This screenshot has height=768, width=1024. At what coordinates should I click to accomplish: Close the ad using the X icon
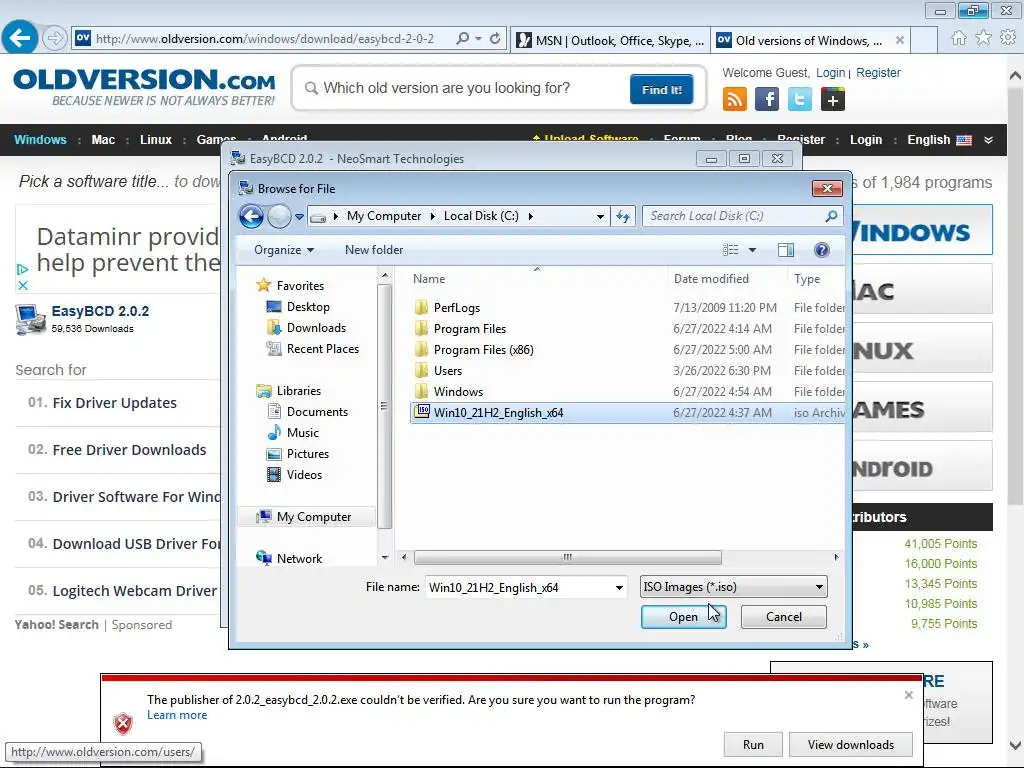pos(23,285)
